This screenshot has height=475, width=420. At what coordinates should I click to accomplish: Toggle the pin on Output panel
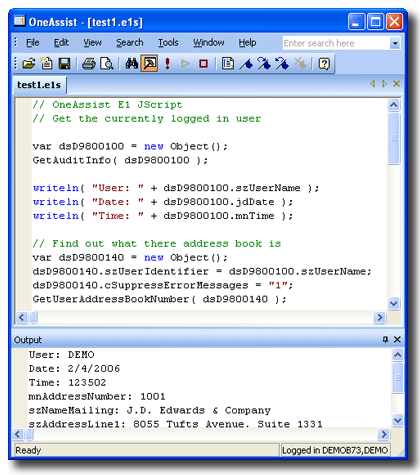tap(385, 339)
